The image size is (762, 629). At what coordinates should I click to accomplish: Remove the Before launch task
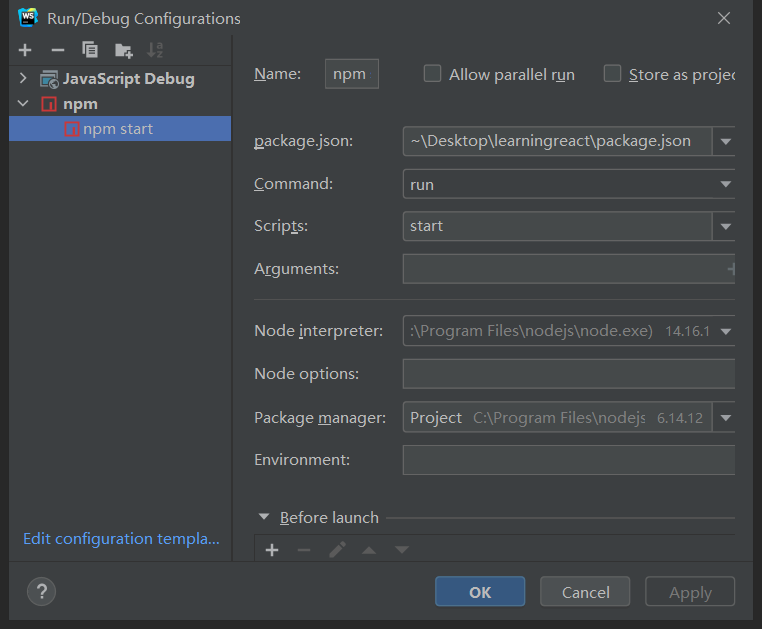click(x=304, y=550)
